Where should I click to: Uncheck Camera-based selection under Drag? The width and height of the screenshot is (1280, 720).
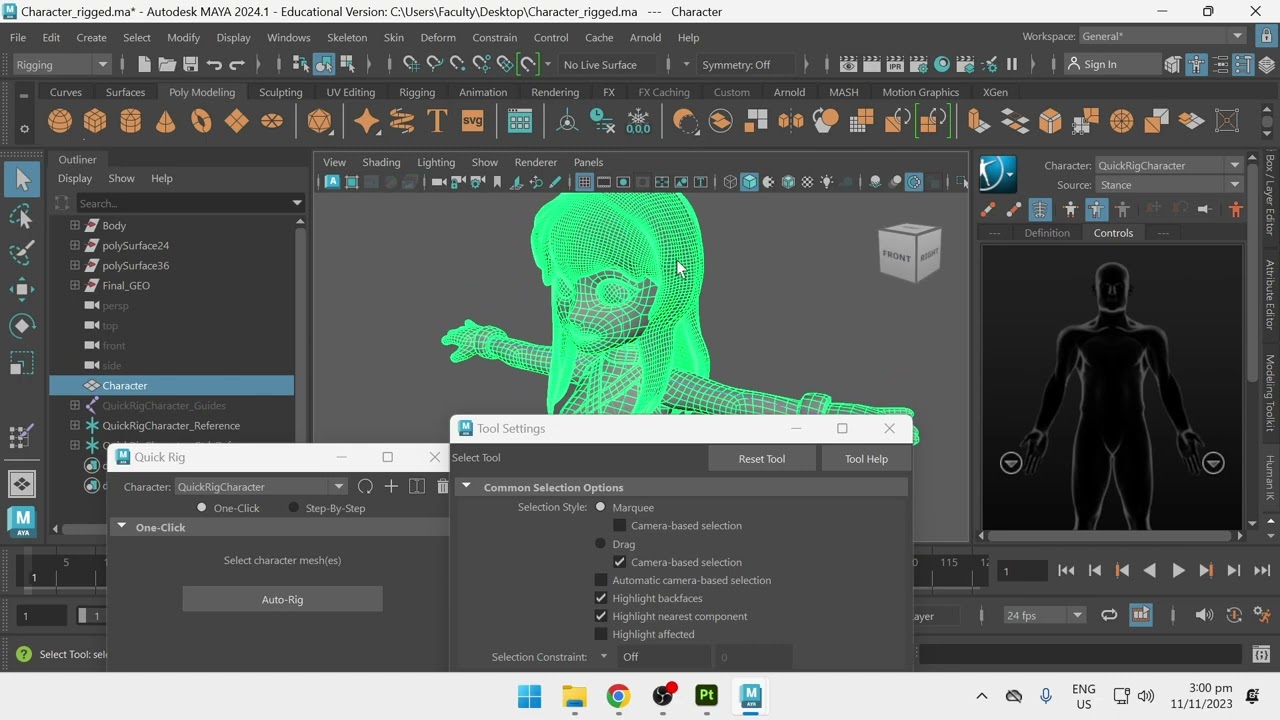coord(620,562)
